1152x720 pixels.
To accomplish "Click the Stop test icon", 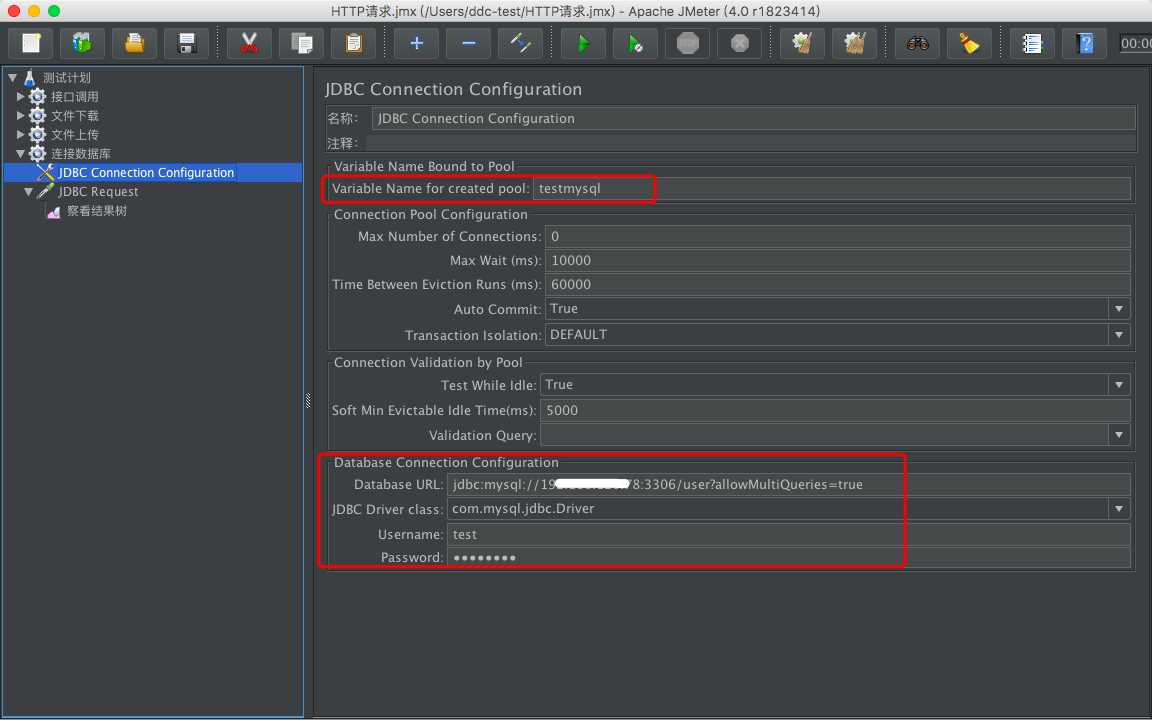I will click(x=688, y=43).
